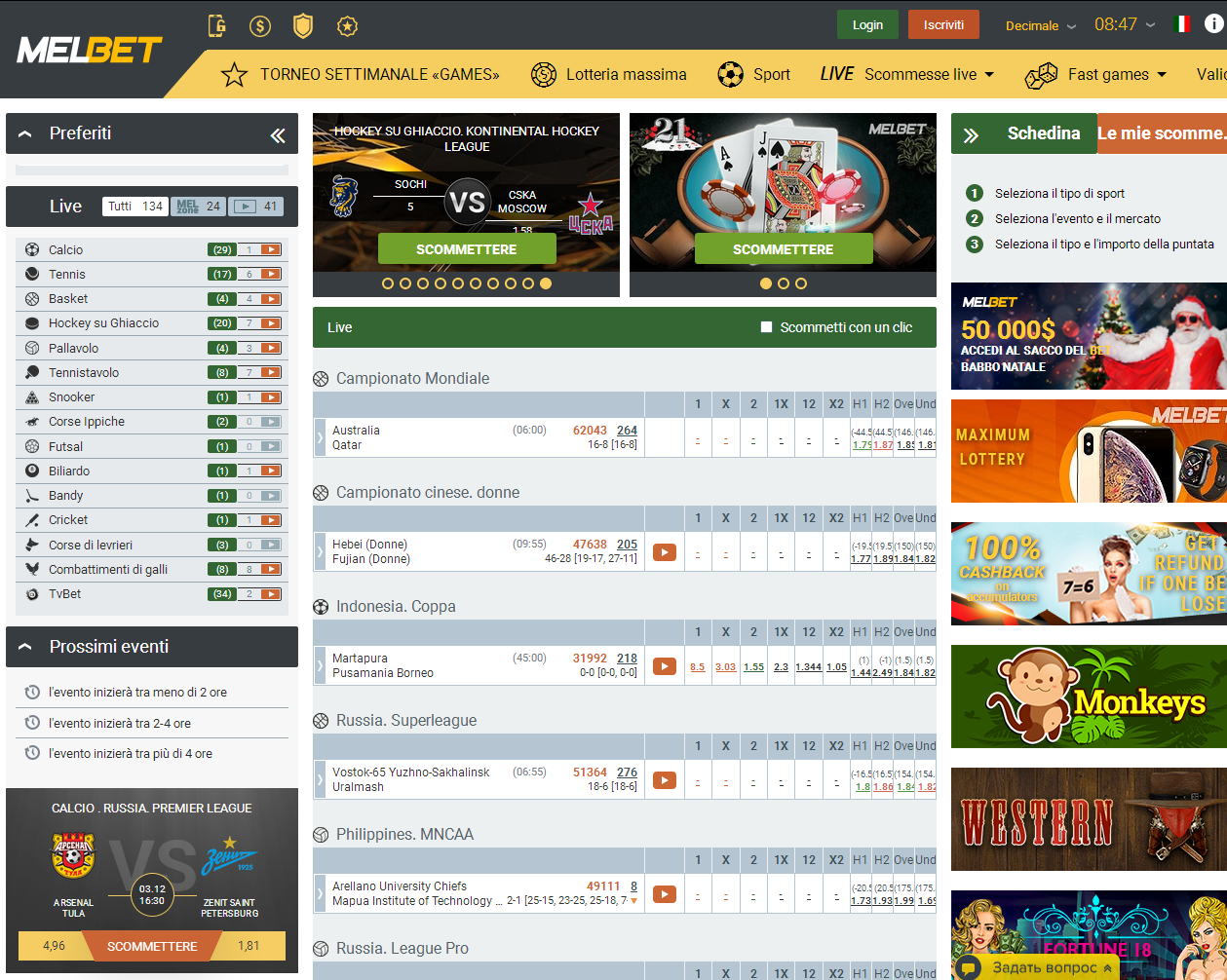Viewport: 1227px width, 980px height.
Task: Click the Tennistavolo paddle icon
Action: (32, 372)
